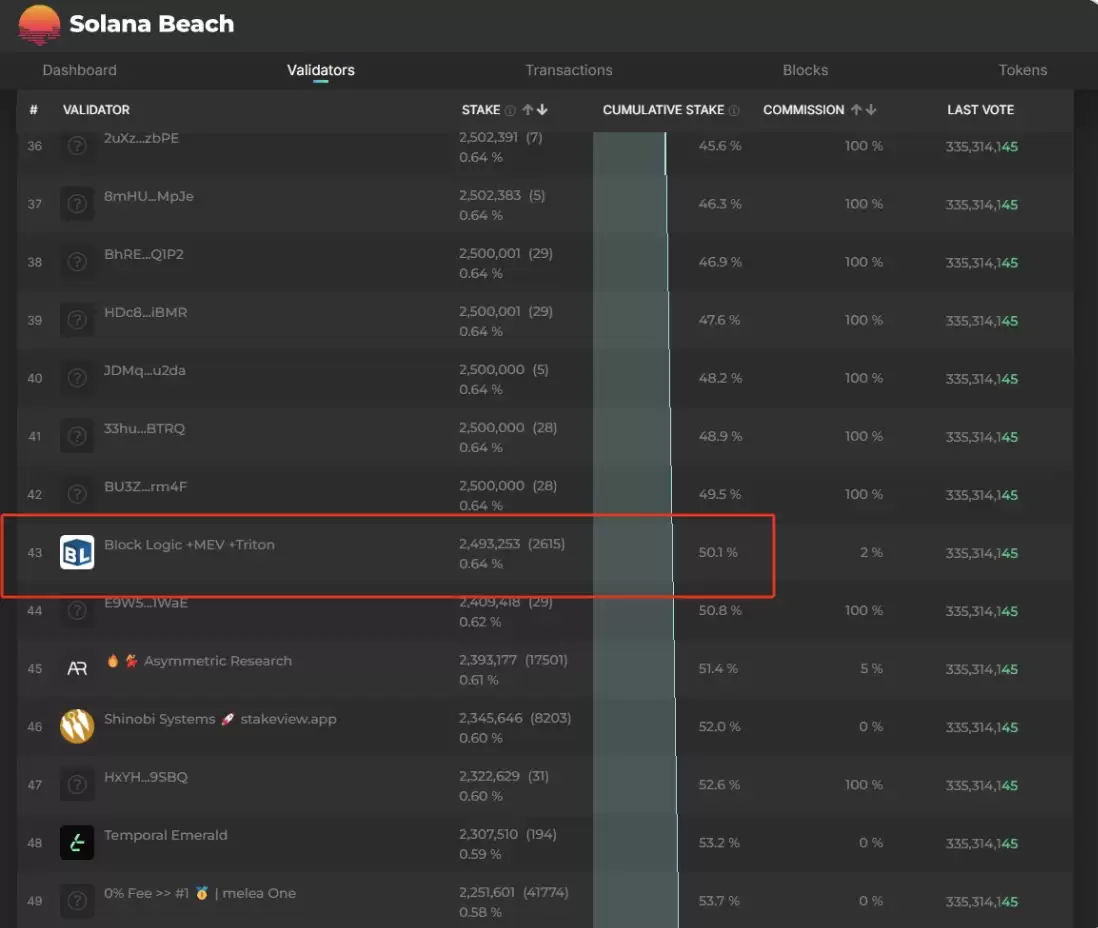Sort commission ascending with up arrow
This screenshot has height=928, width=1098.
856,110
